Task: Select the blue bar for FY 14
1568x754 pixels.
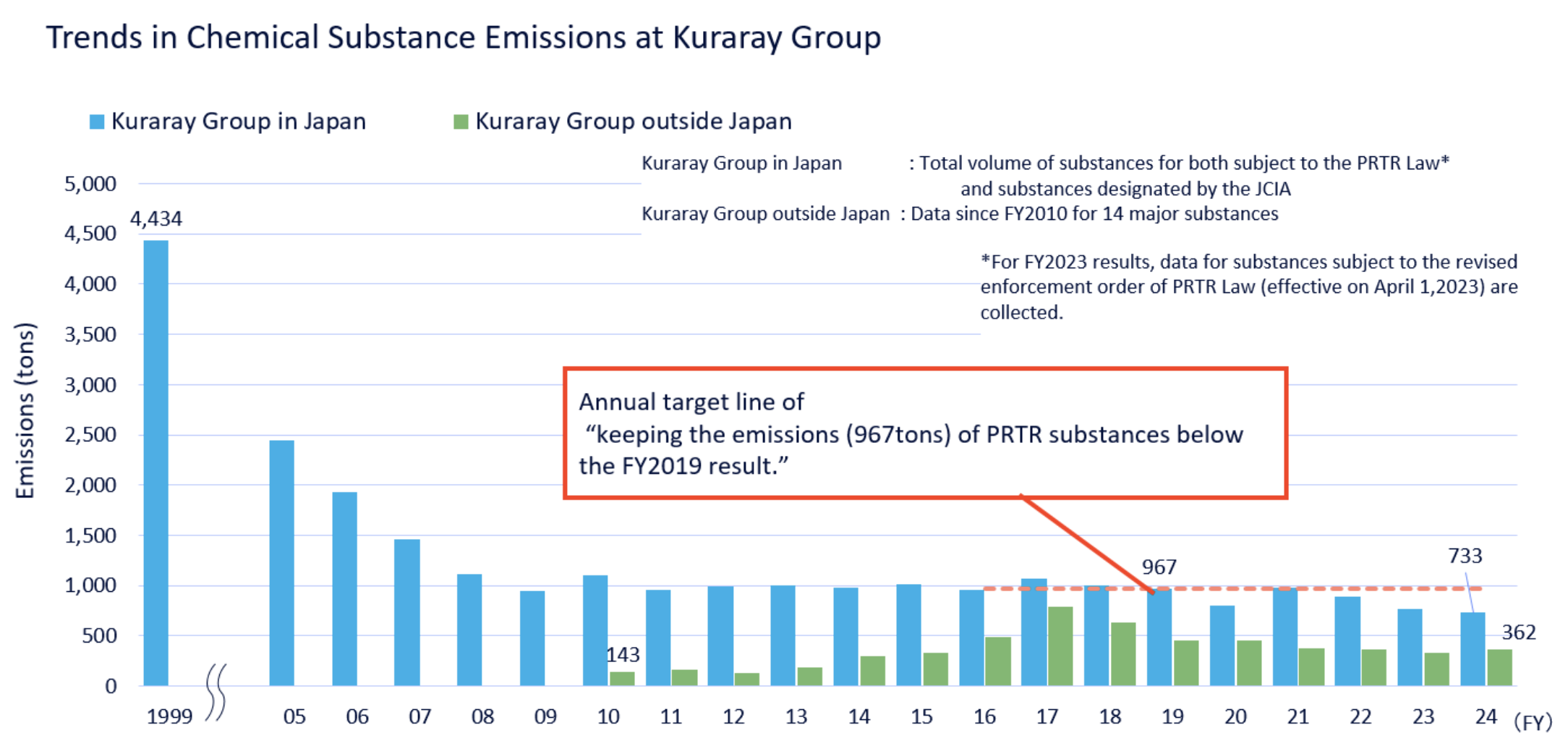Action: pos(846,637)
